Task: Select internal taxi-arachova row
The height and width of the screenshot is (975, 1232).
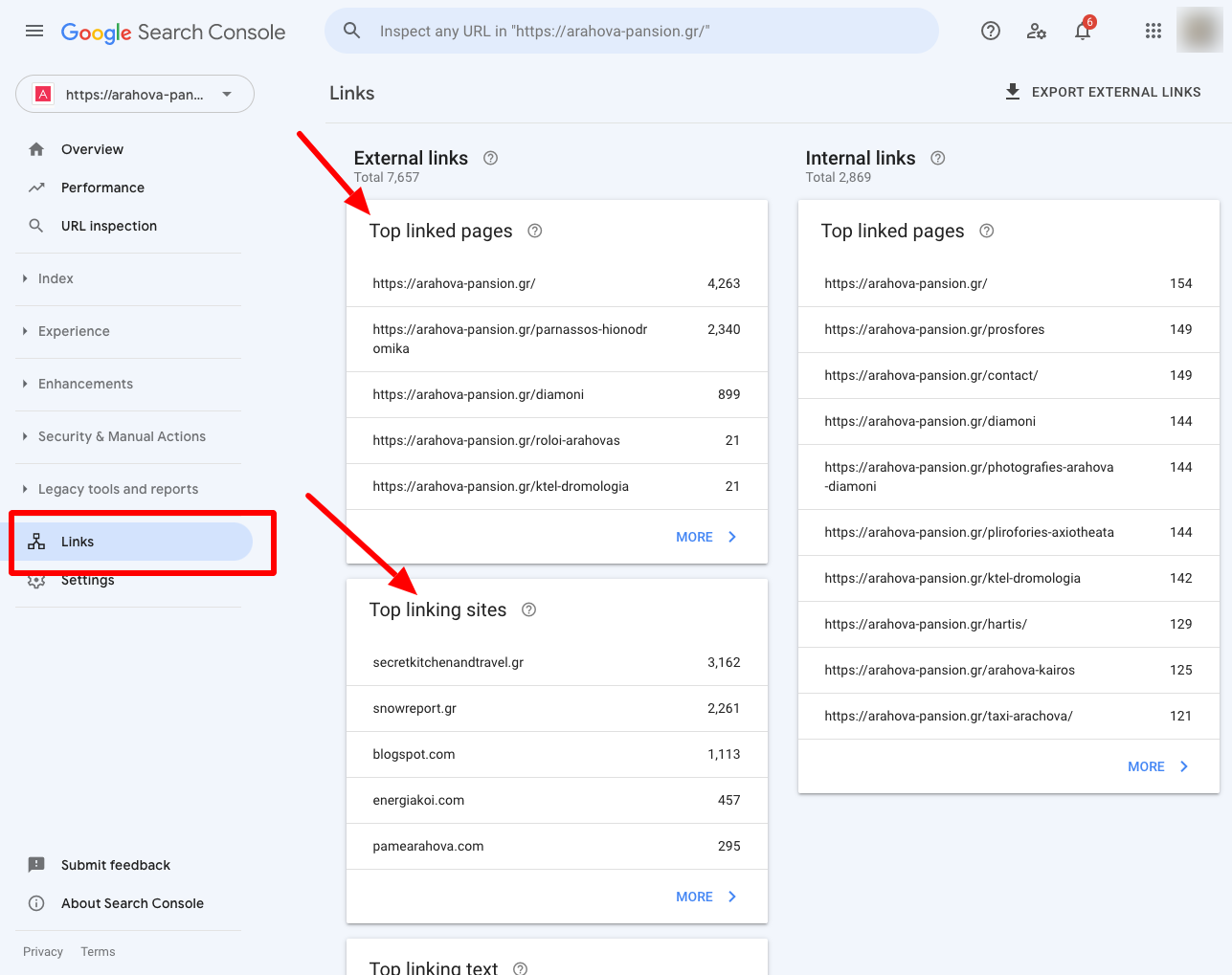Action: [1009, 716]
